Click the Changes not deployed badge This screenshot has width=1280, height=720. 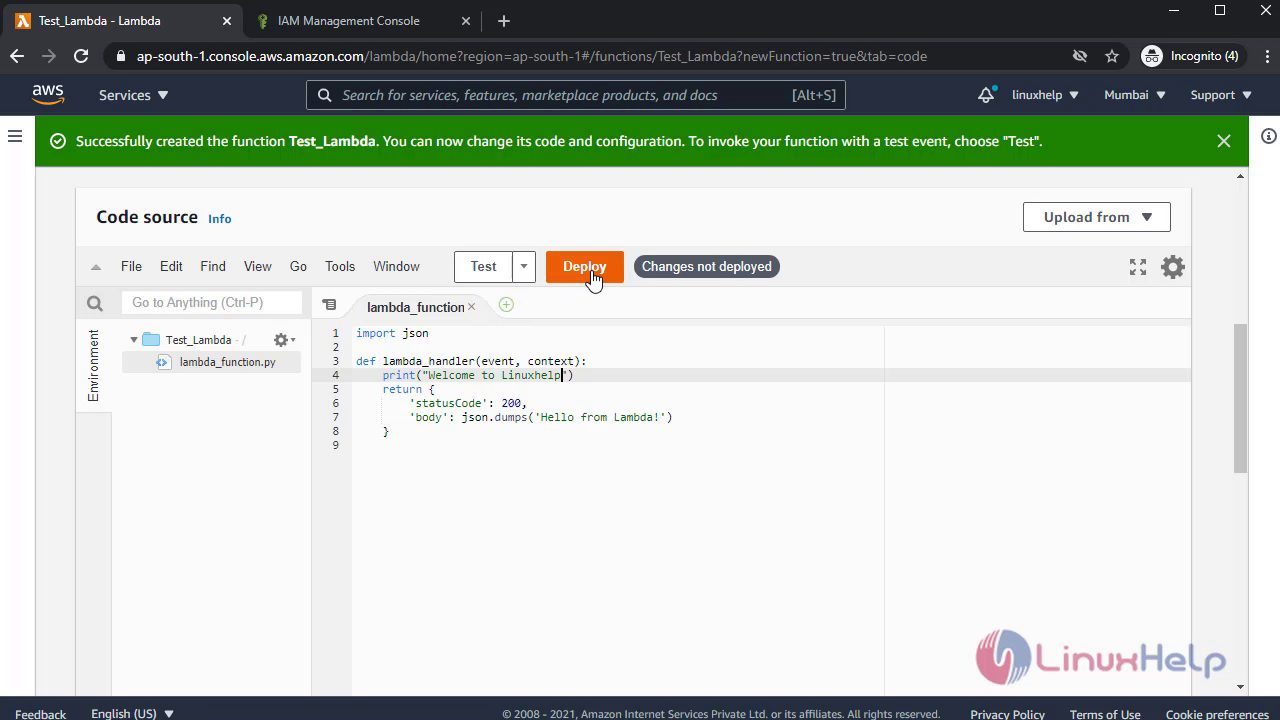click(707, 267)
